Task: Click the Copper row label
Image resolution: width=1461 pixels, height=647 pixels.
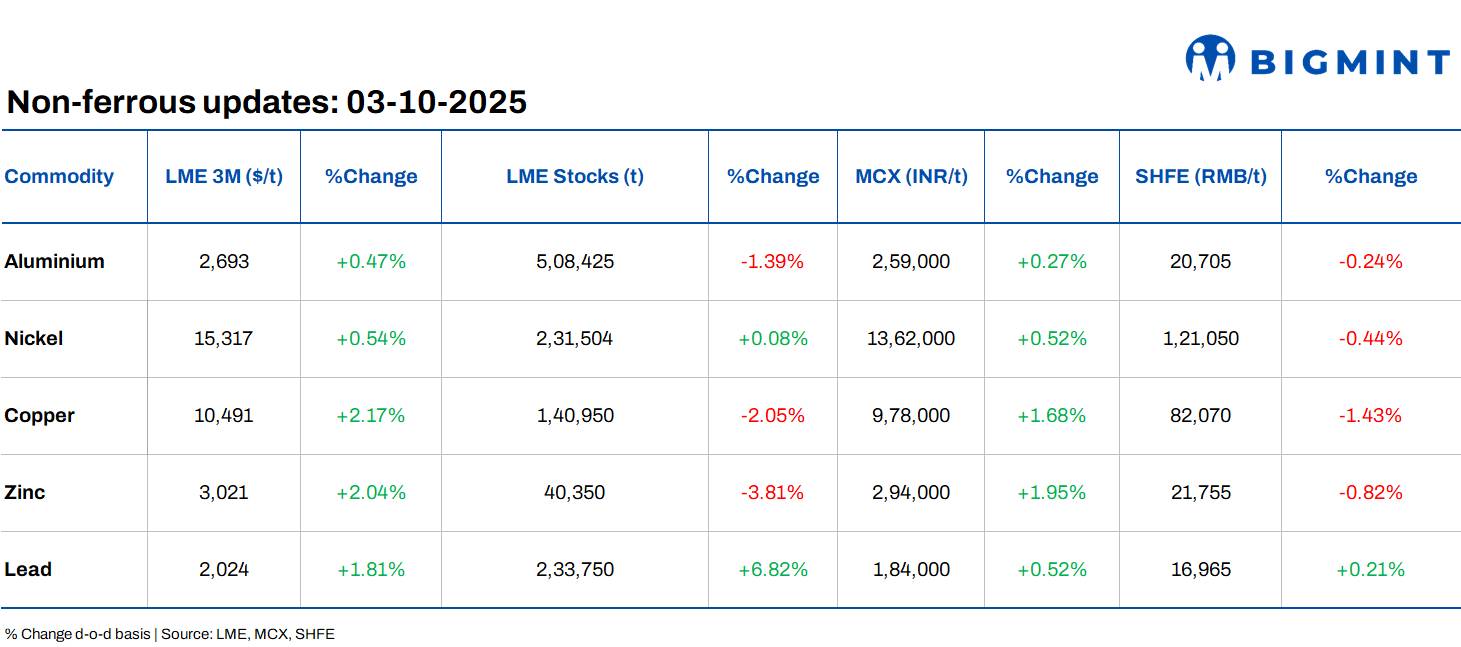Action: click(x=39, y=415)
